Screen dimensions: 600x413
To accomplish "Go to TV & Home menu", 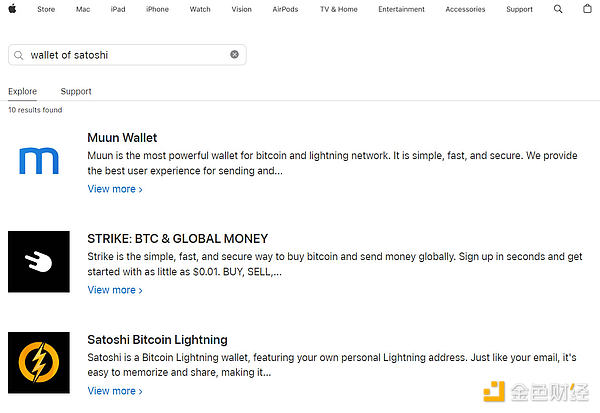I will click(x=338, y=9).
